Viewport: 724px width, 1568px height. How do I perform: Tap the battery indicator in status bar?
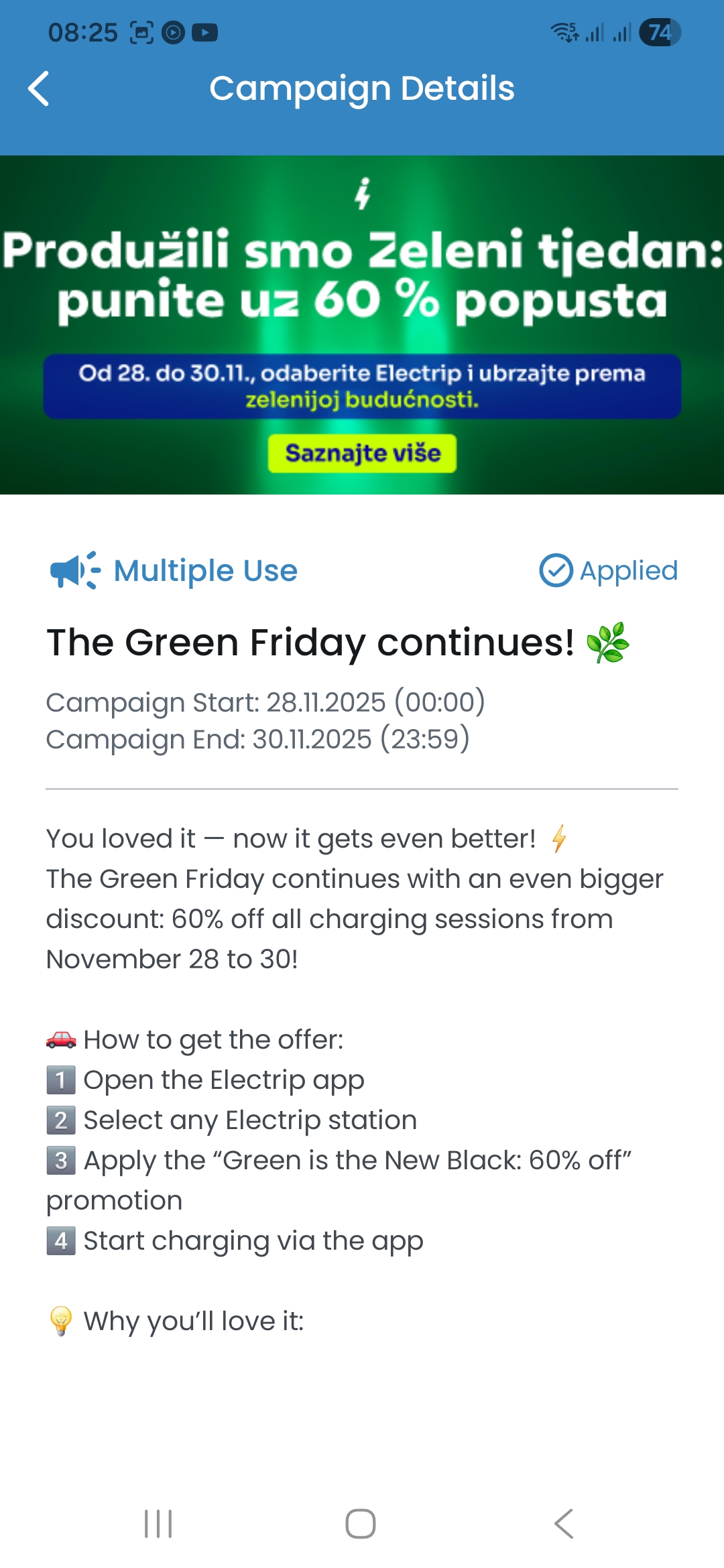[660, 32]
